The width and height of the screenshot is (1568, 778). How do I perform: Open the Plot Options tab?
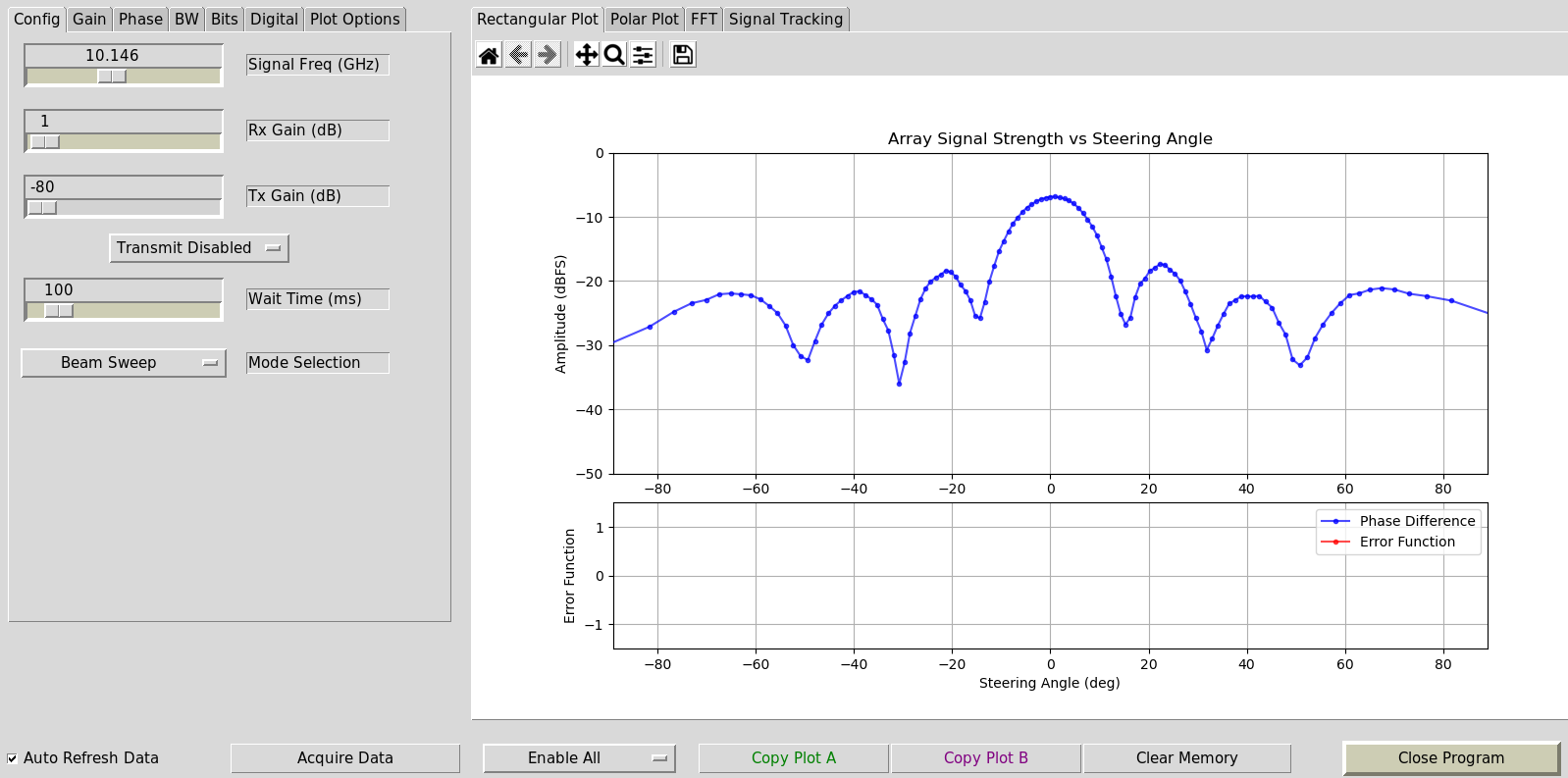[354, 19]
